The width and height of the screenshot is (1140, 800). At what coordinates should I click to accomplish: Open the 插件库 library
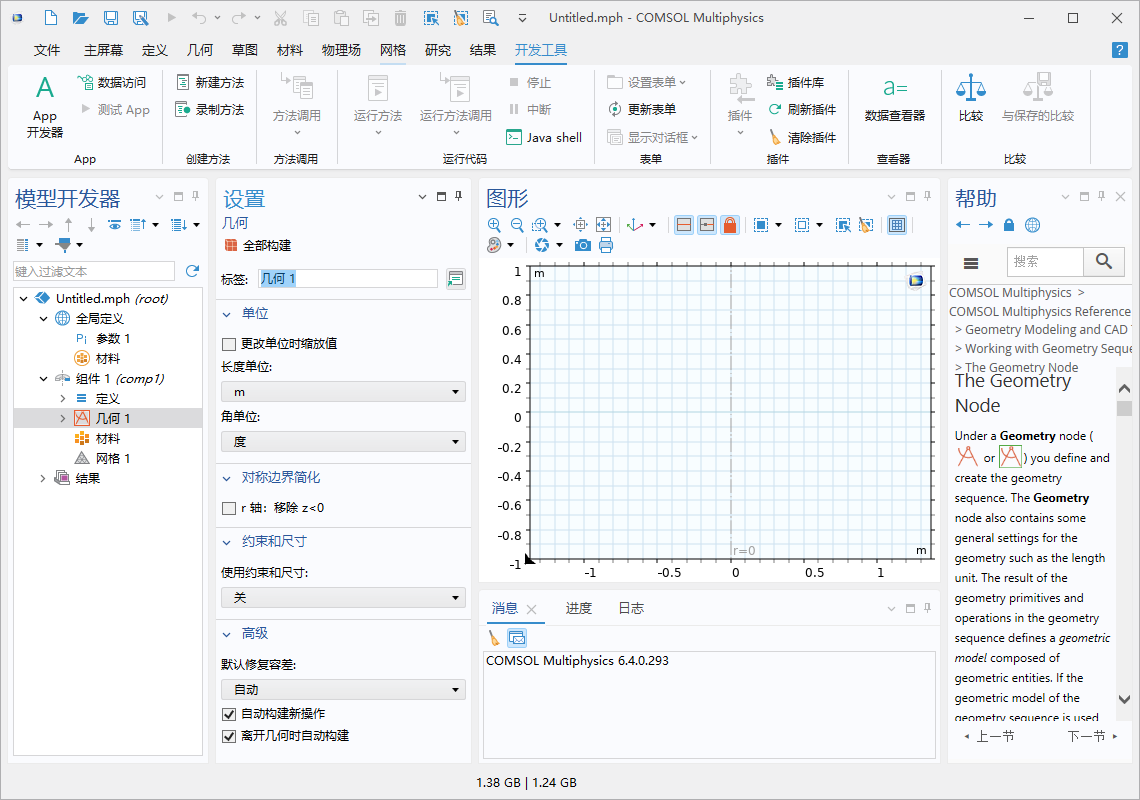coord(795,82)
